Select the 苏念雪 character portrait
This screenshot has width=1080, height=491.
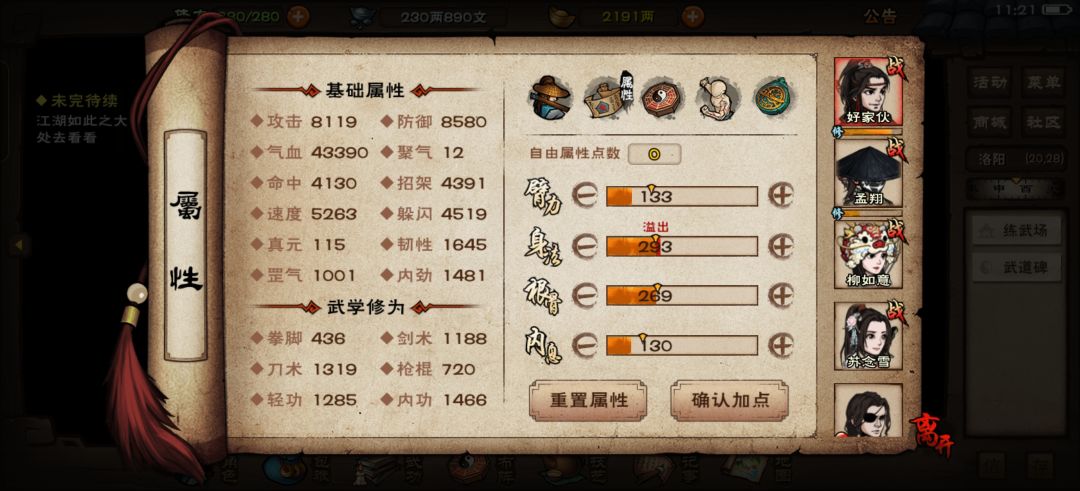(868, 336)
